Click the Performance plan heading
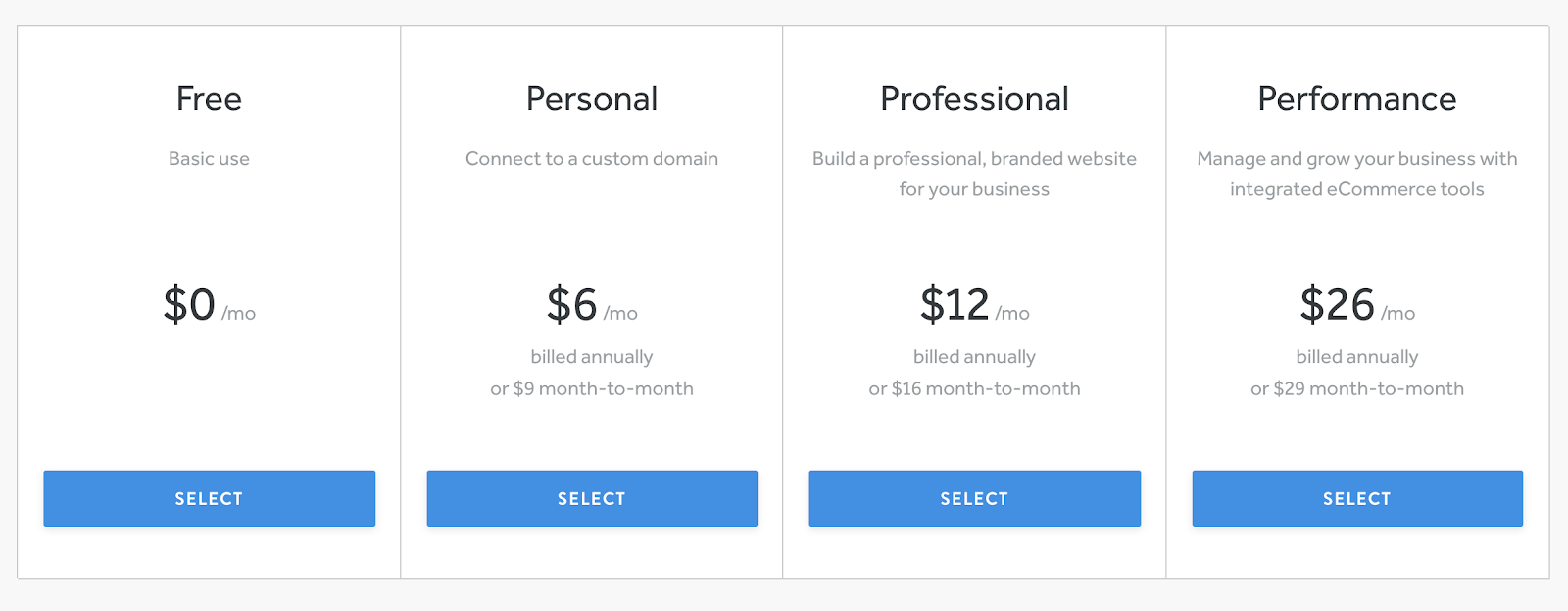 pos(1357,99)
